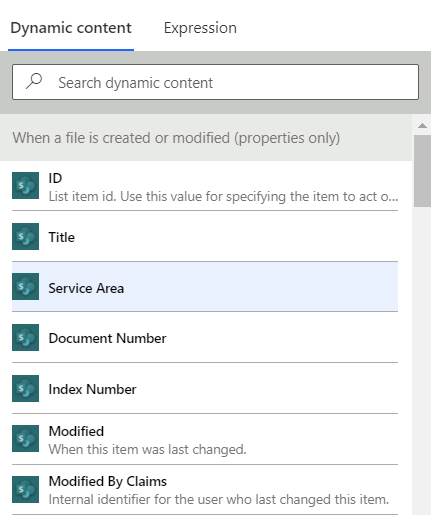Select the ID dynamic content item
Screen dimensions: 431x515
click(205, 186)
